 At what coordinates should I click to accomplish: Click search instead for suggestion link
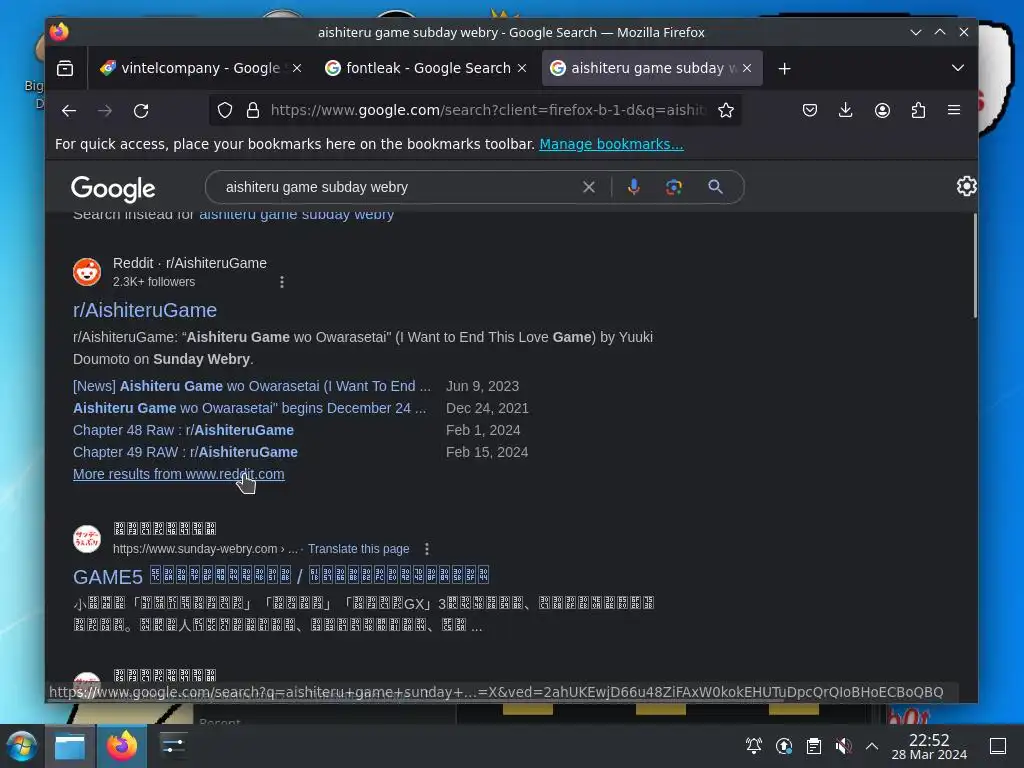pyautogui.click(x=296, y=215)
